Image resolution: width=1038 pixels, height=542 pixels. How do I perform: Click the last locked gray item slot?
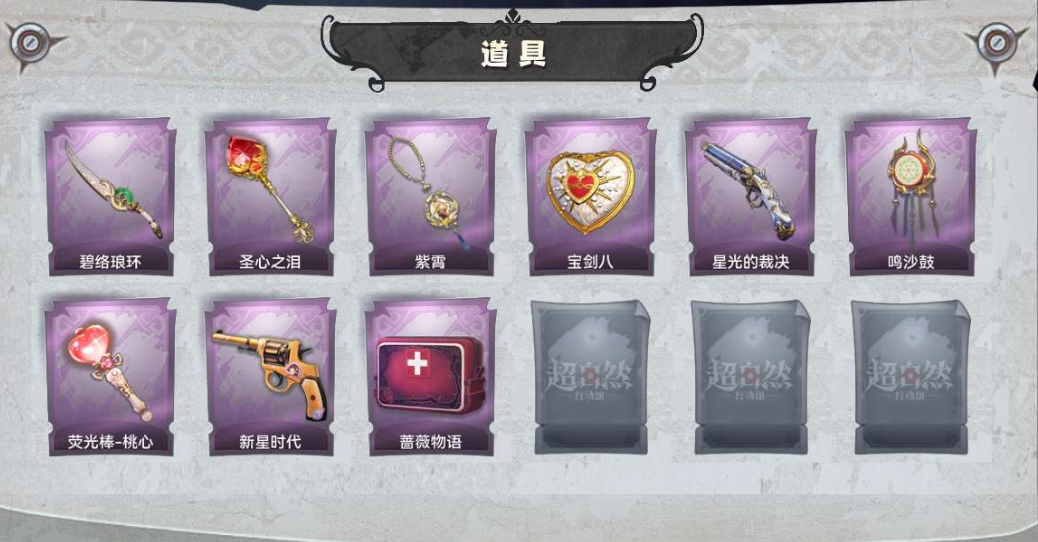pos(912,377)
